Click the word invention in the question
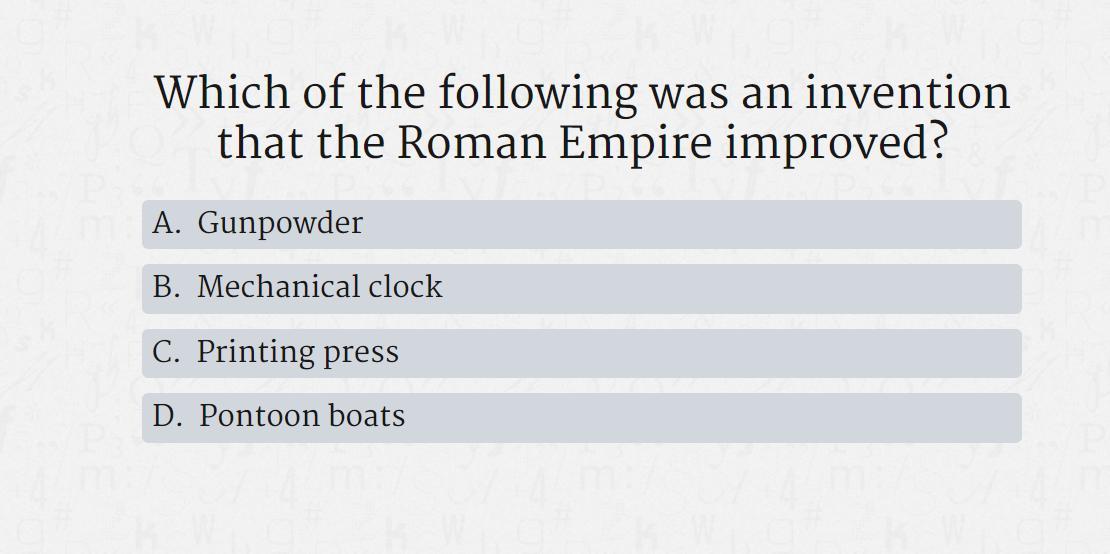Screen dimensions: 1110x554 (908, 92)
